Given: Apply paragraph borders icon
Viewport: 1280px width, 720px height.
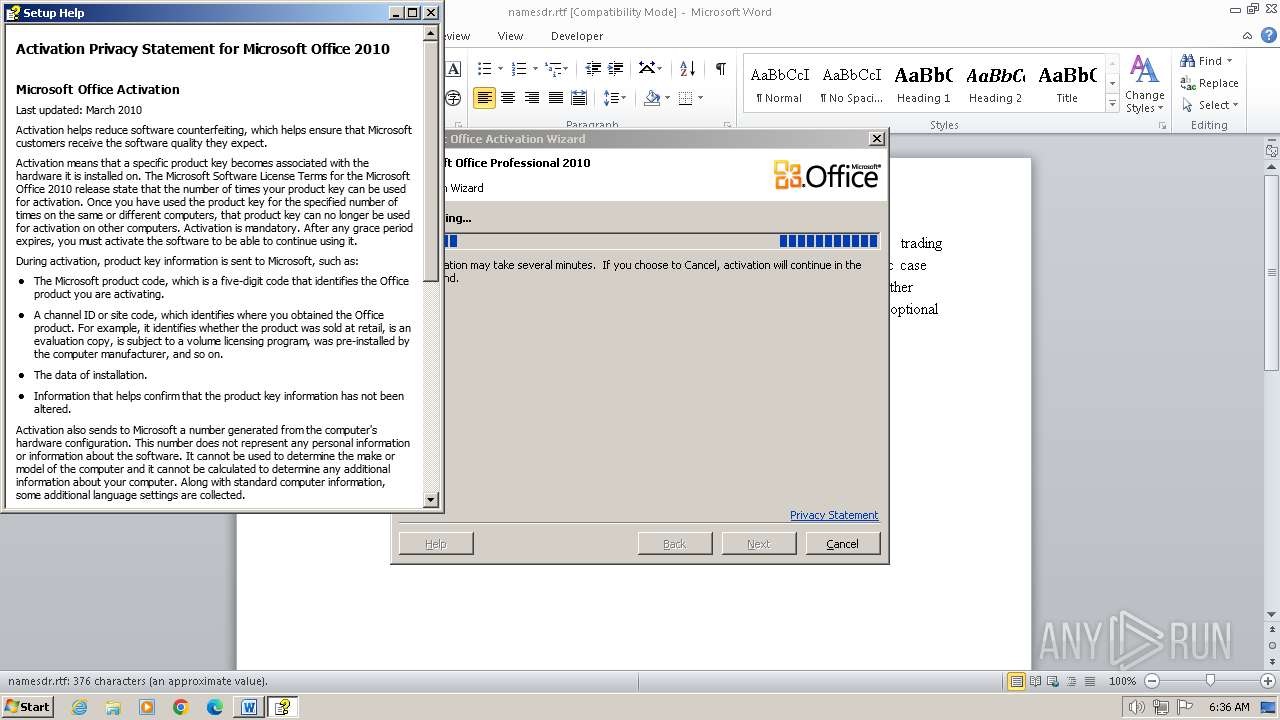Looking at the screenshot, I should pos(686,98).
